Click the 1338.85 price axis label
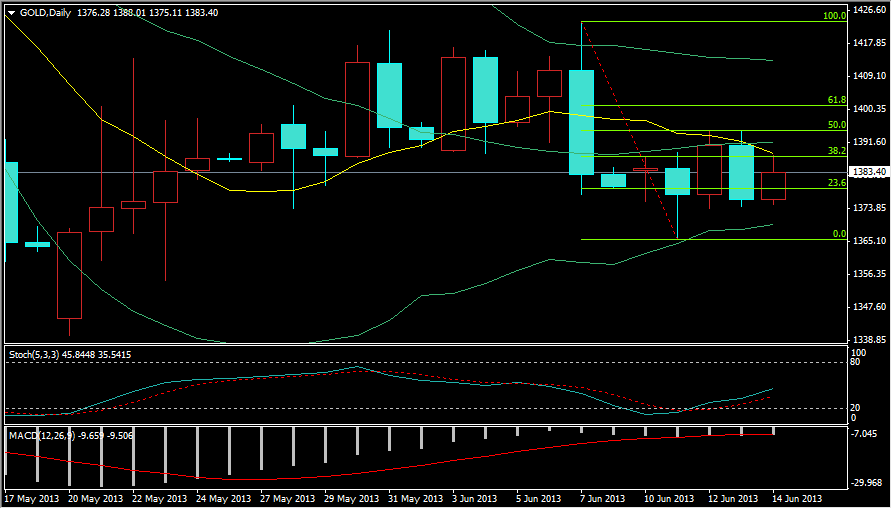 coord(870,340)
